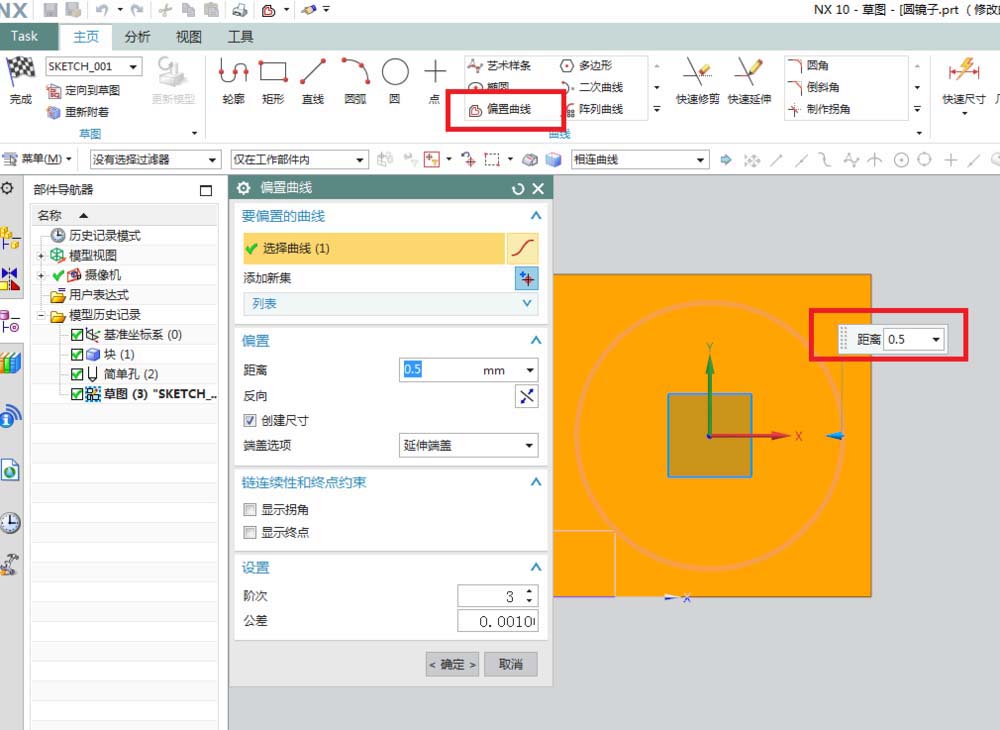Select the Make Corner (制作拐角) tool

pos(819,109)
